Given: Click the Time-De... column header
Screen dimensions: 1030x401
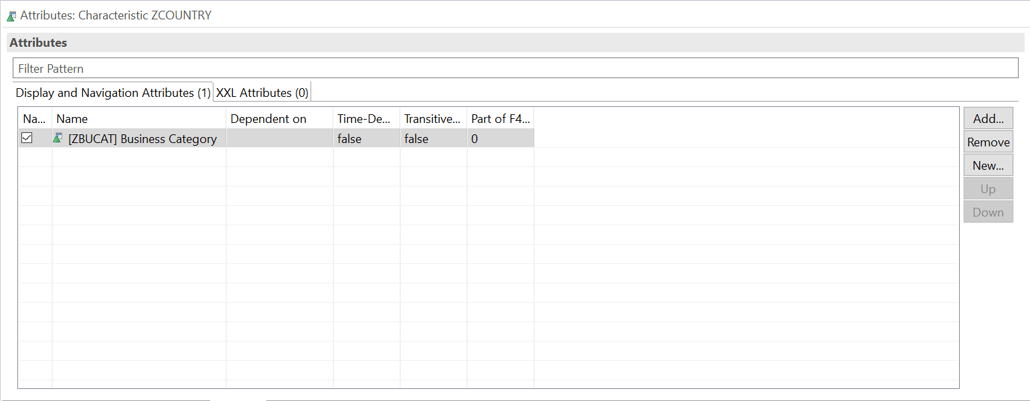Looking at the screenshot, I should [x=367, y=119].
